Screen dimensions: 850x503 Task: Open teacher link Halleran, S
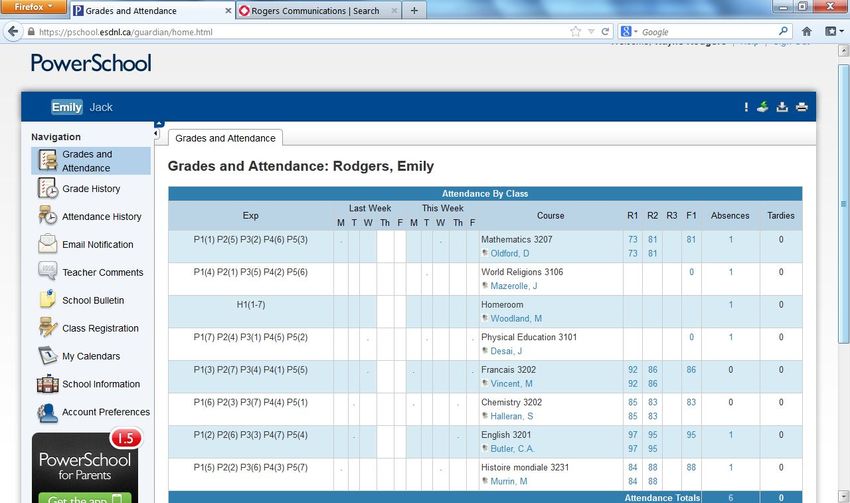tap(512, 416)
